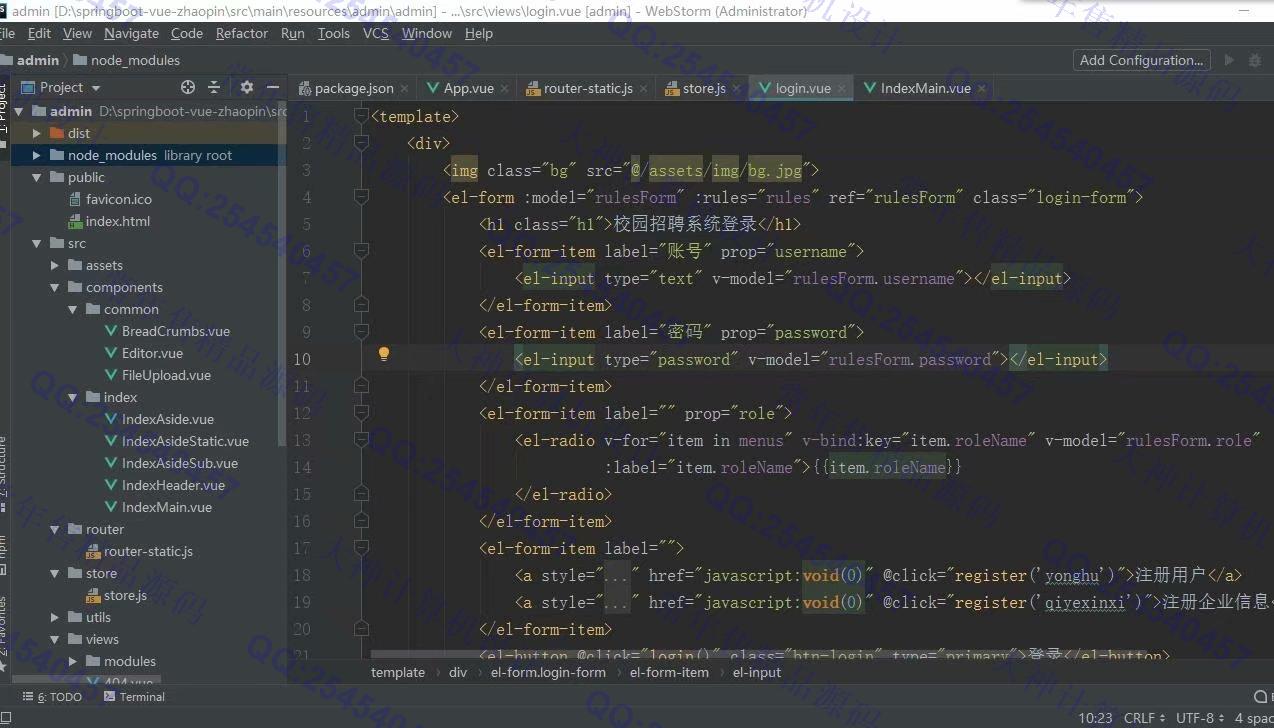Open the Run menu
The height and width of the screenshot is (728, 1274).
pyautogui.click(x=293, y=33)
